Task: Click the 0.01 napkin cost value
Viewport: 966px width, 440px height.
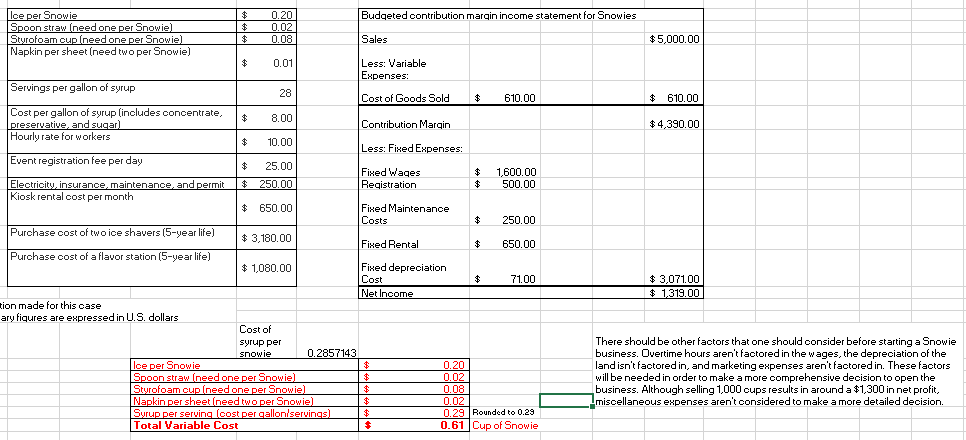Action: 267,62
